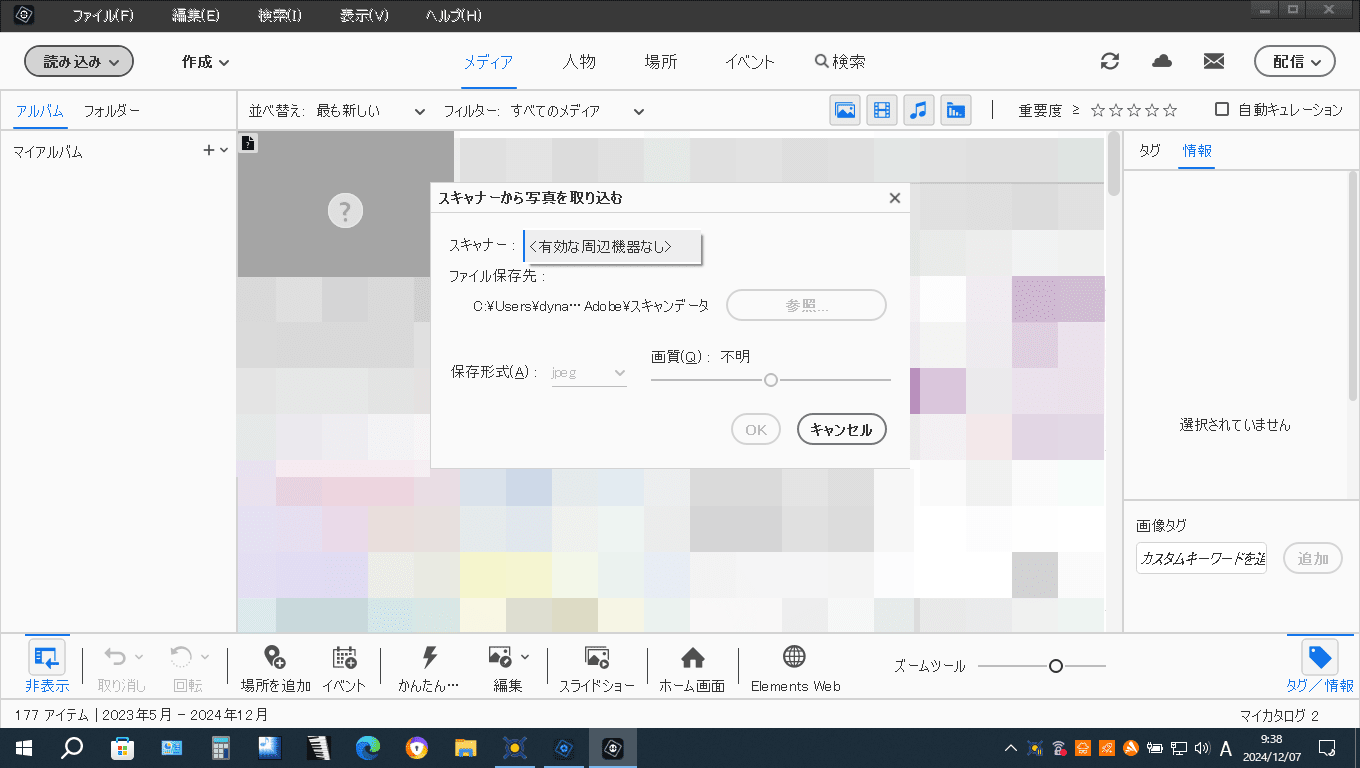Open the View menu
This screenshot has height=768, width=1360.
click(x=364, y=16)
